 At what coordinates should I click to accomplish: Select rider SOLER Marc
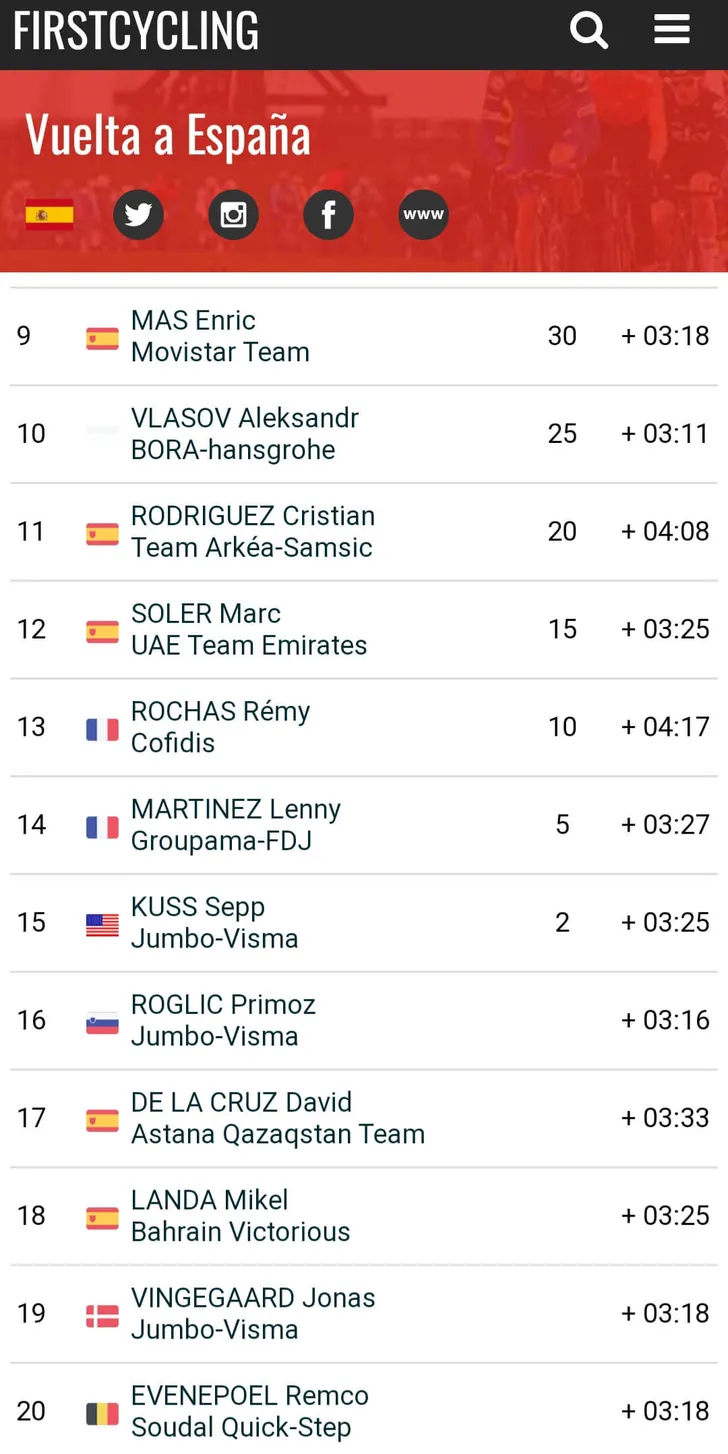[206, 613]
